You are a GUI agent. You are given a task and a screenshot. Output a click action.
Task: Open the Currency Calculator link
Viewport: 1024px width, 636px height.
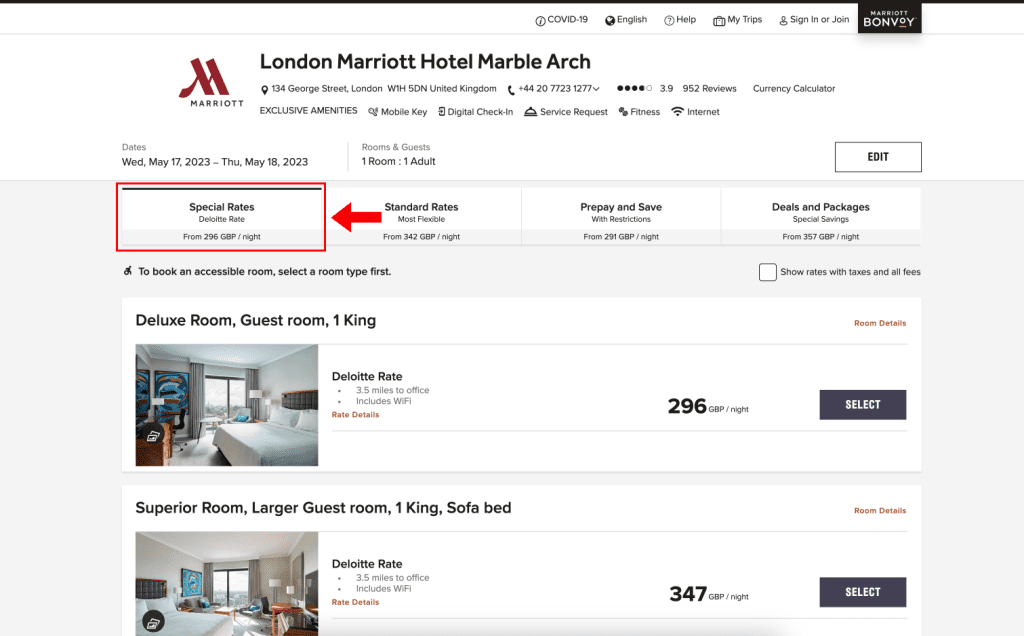point(794,88)
